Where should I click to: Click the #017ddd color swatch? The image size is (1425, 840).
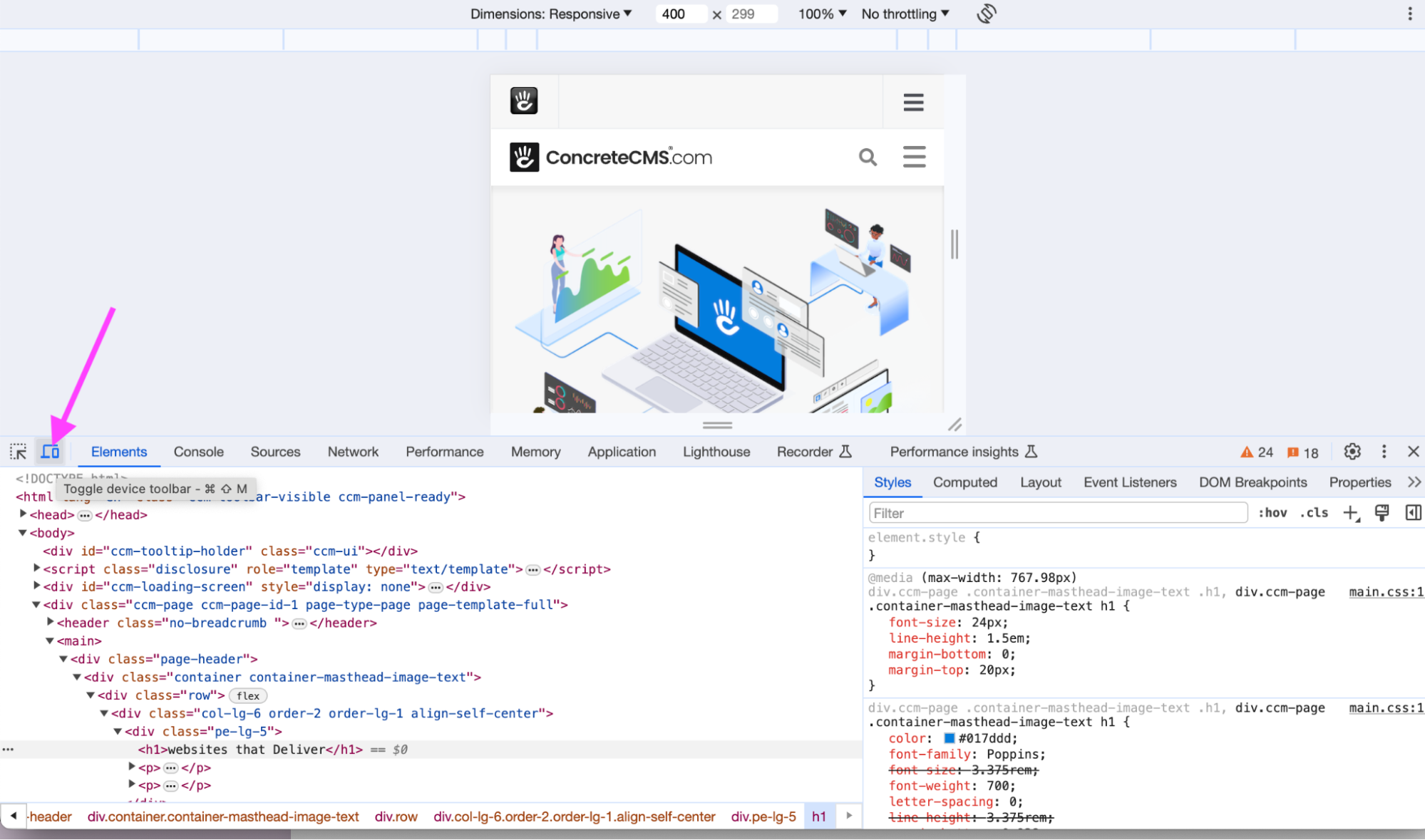[x=949, y=738]
